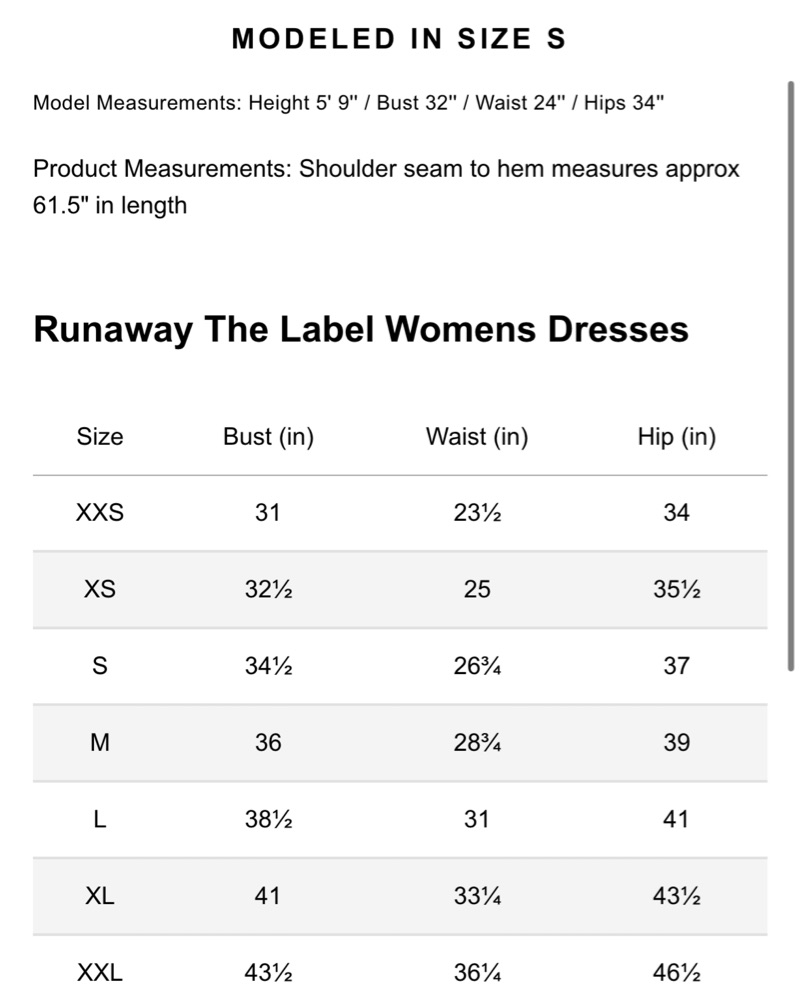Select the L size row label
Image resolution: width=801 pixels, height=1000 pixels.
tap(100, 819)
